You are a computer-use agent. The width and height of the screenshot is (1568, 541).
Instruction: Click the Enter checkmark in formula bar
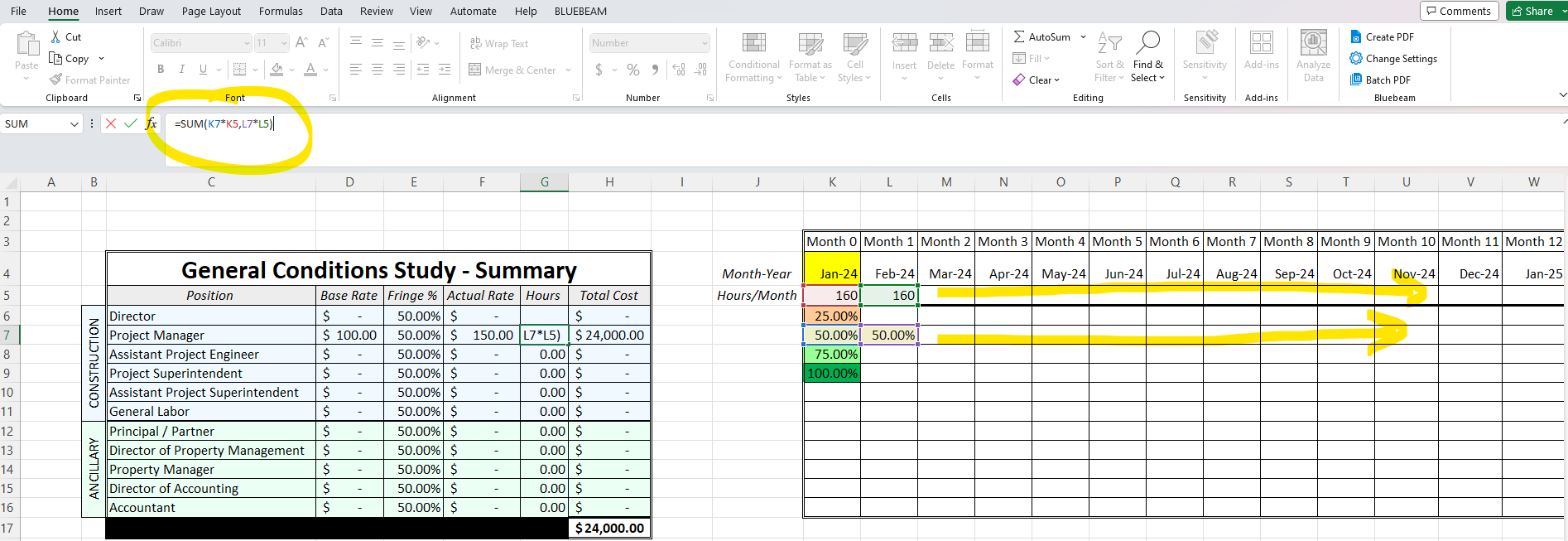[131, 123]
